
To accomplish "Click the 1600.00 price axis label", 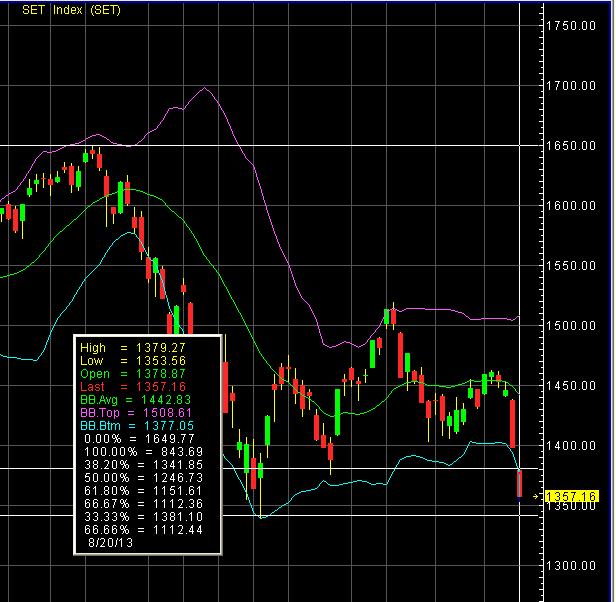I will coord(571,206).
